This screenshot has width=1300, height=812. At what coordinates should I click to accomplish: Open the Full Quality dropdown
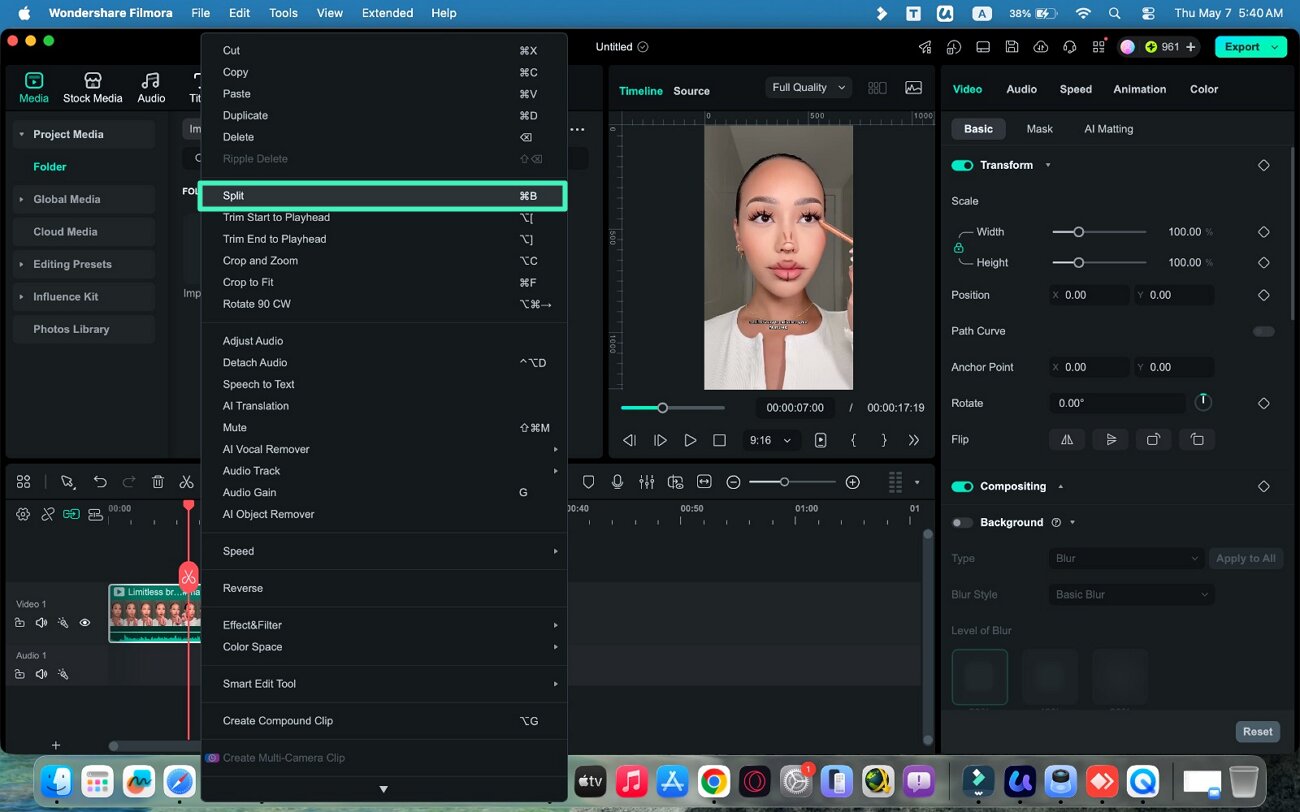click(x=809, y=88)
